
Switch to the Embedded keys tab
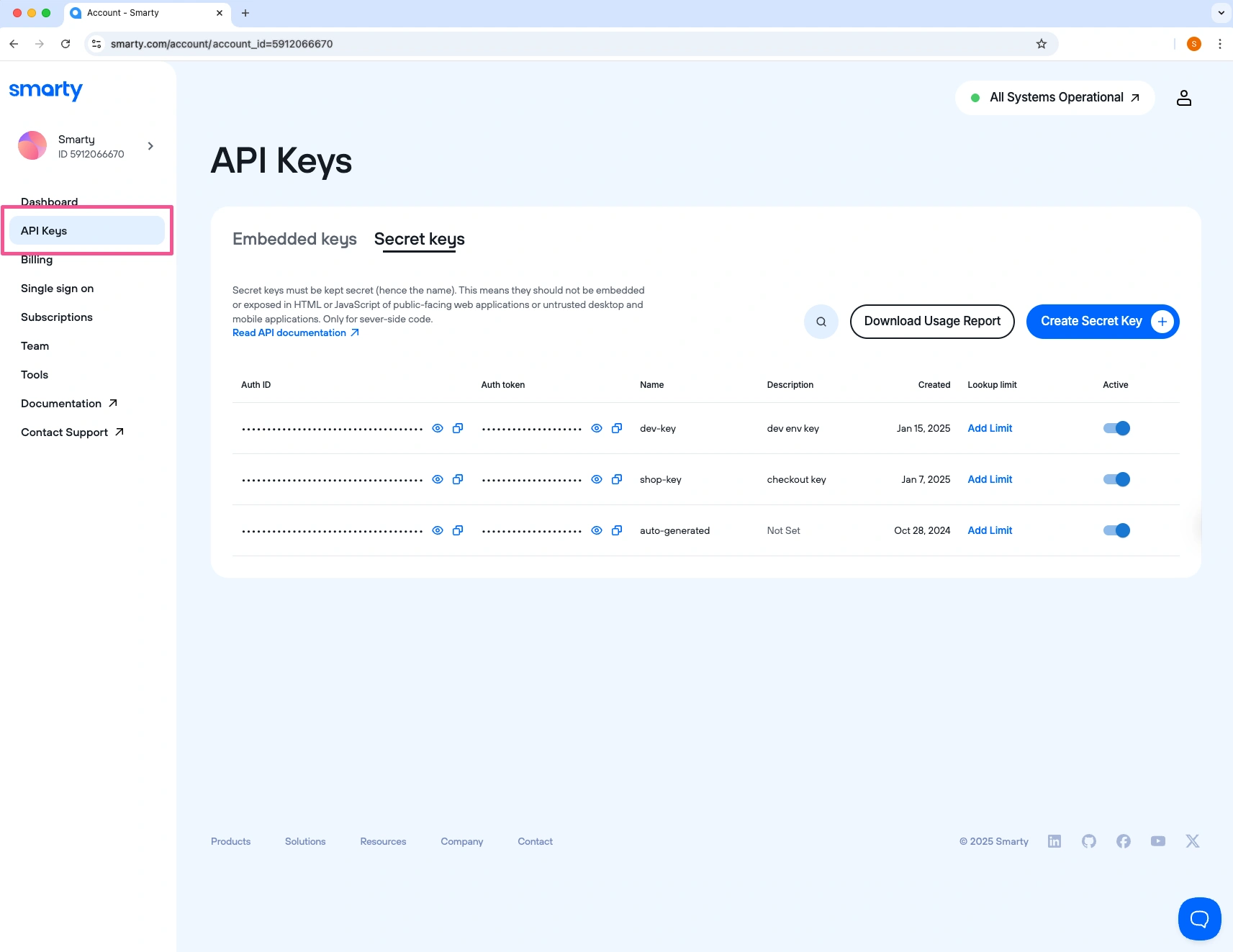294,240
